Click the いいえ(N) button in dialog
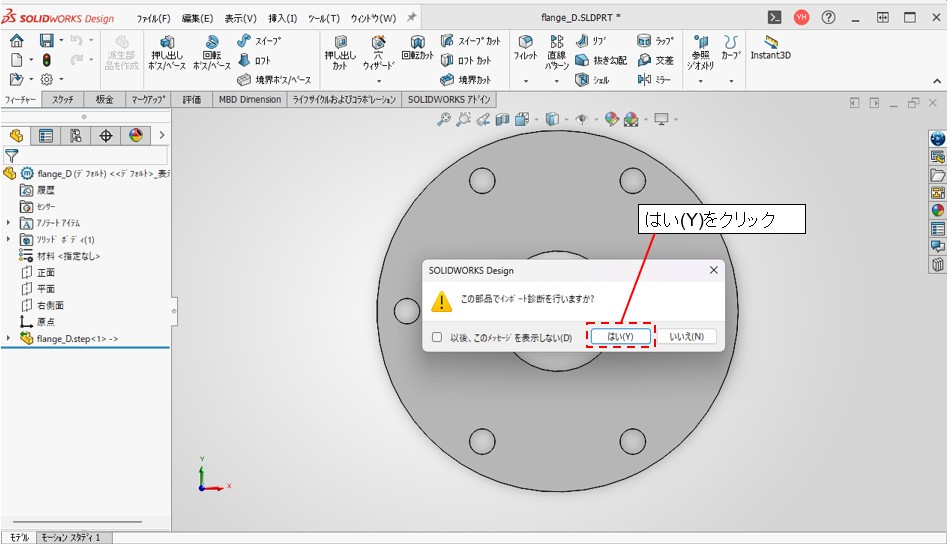The image size is (951, 548). tap(686, 337)
